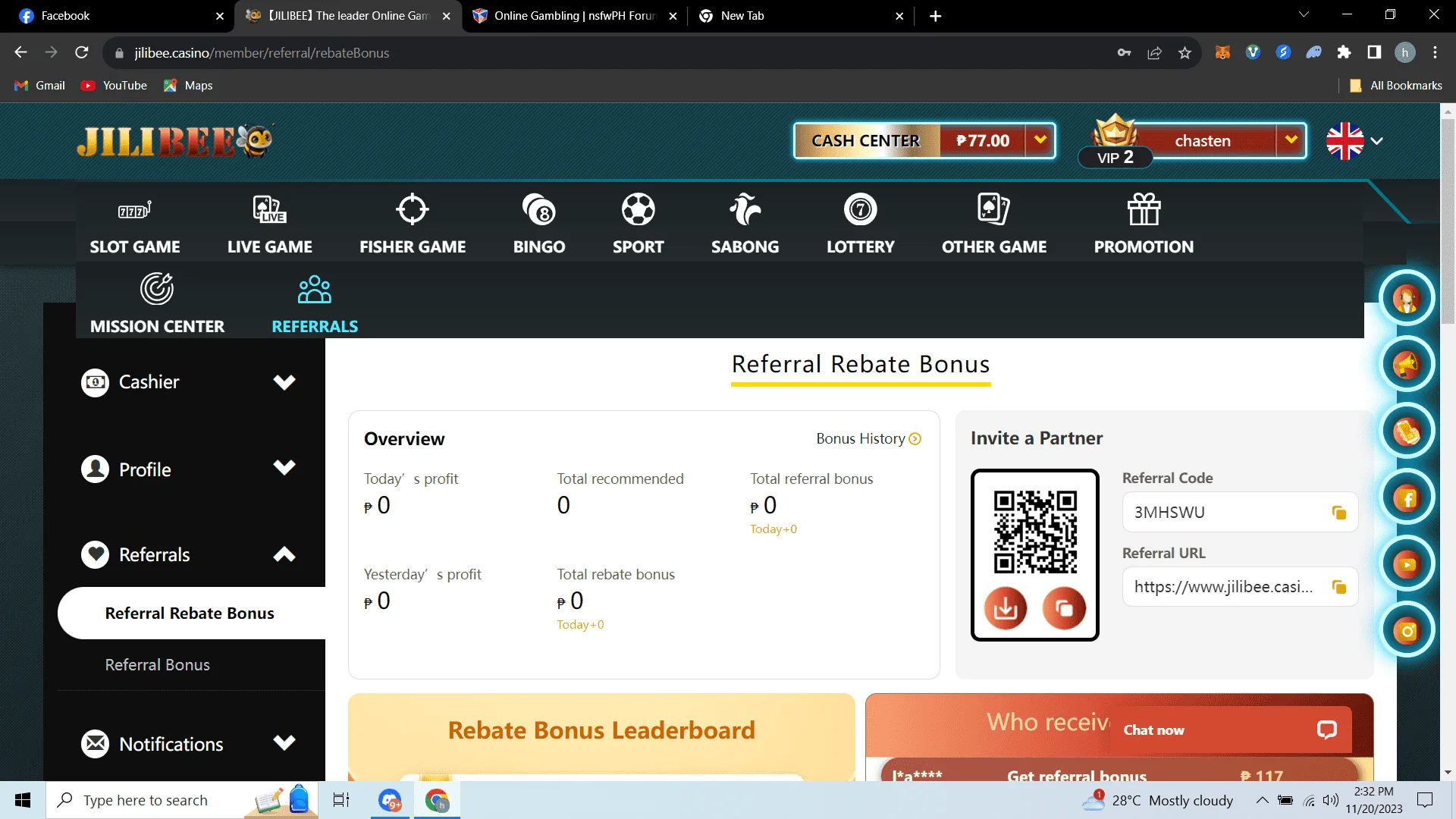Show hidden system tray icons
Viewport: 1456px width, 819px height.
point(1262,800)
